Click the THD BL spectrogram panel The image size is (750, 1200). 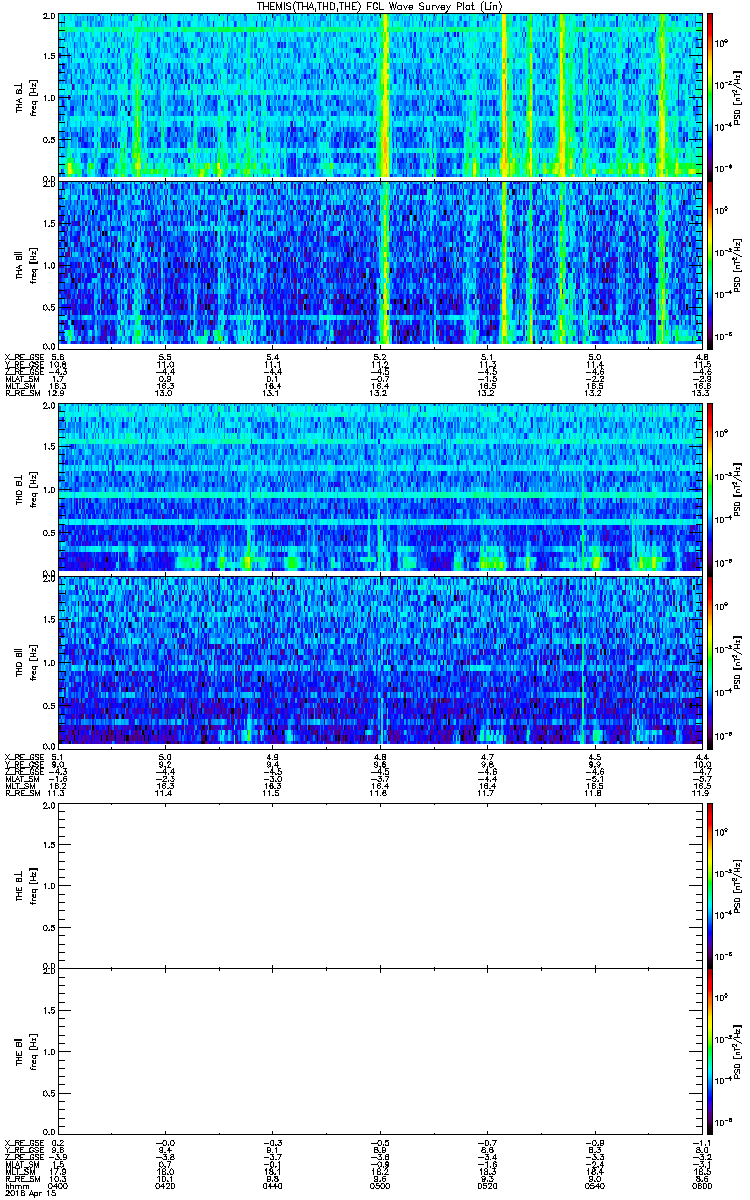[x=381, y=488]
